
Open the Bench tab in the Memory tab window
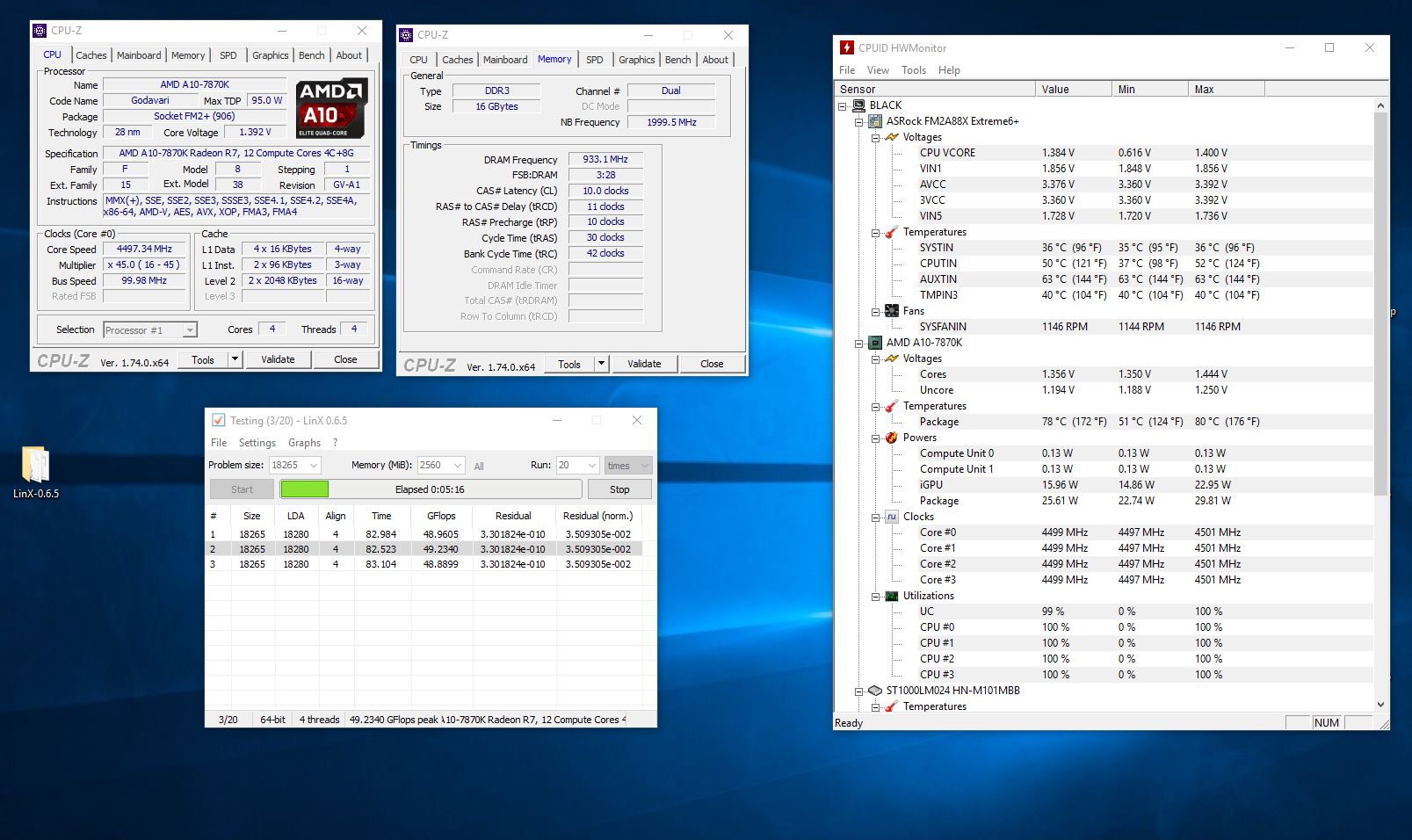[x=677, y=60]
